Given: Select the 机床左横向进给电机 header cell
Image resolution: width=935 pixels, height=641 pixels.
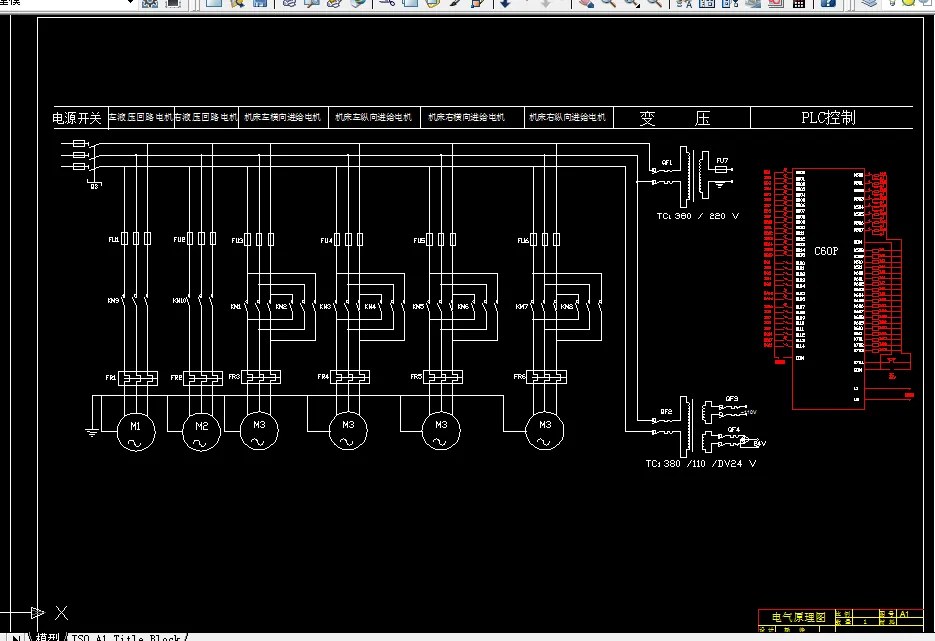Looking at the screenshot, I should coord(282,117).
